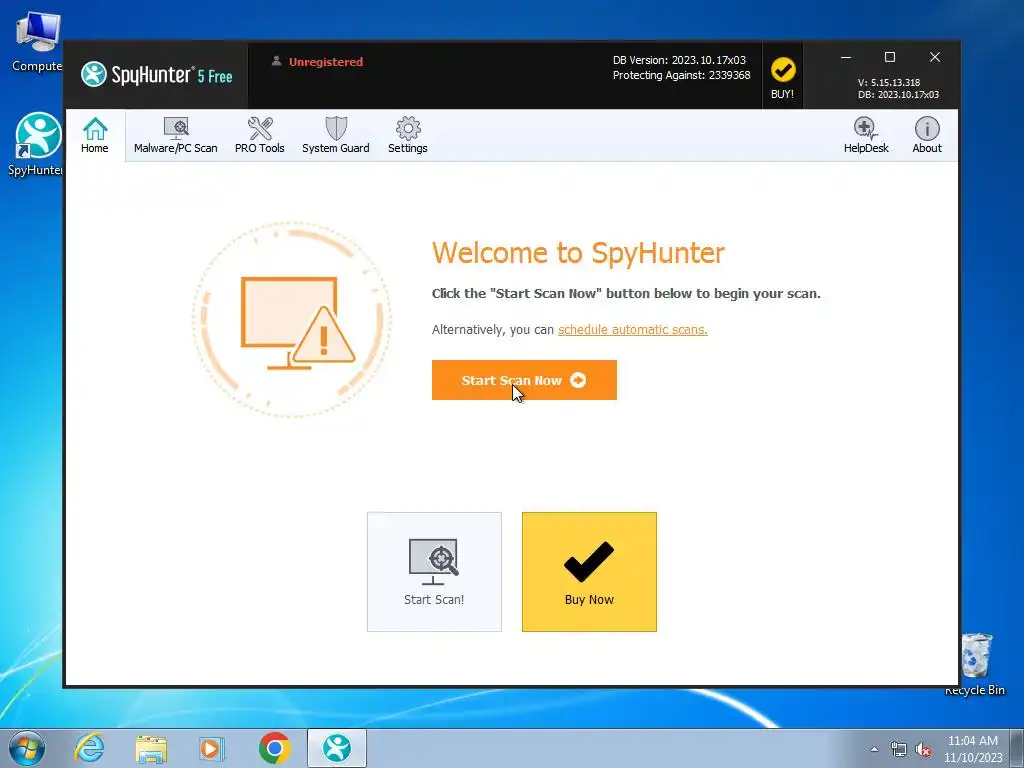Open the Home tab
1024x768 pixels.
pos(95,135)
